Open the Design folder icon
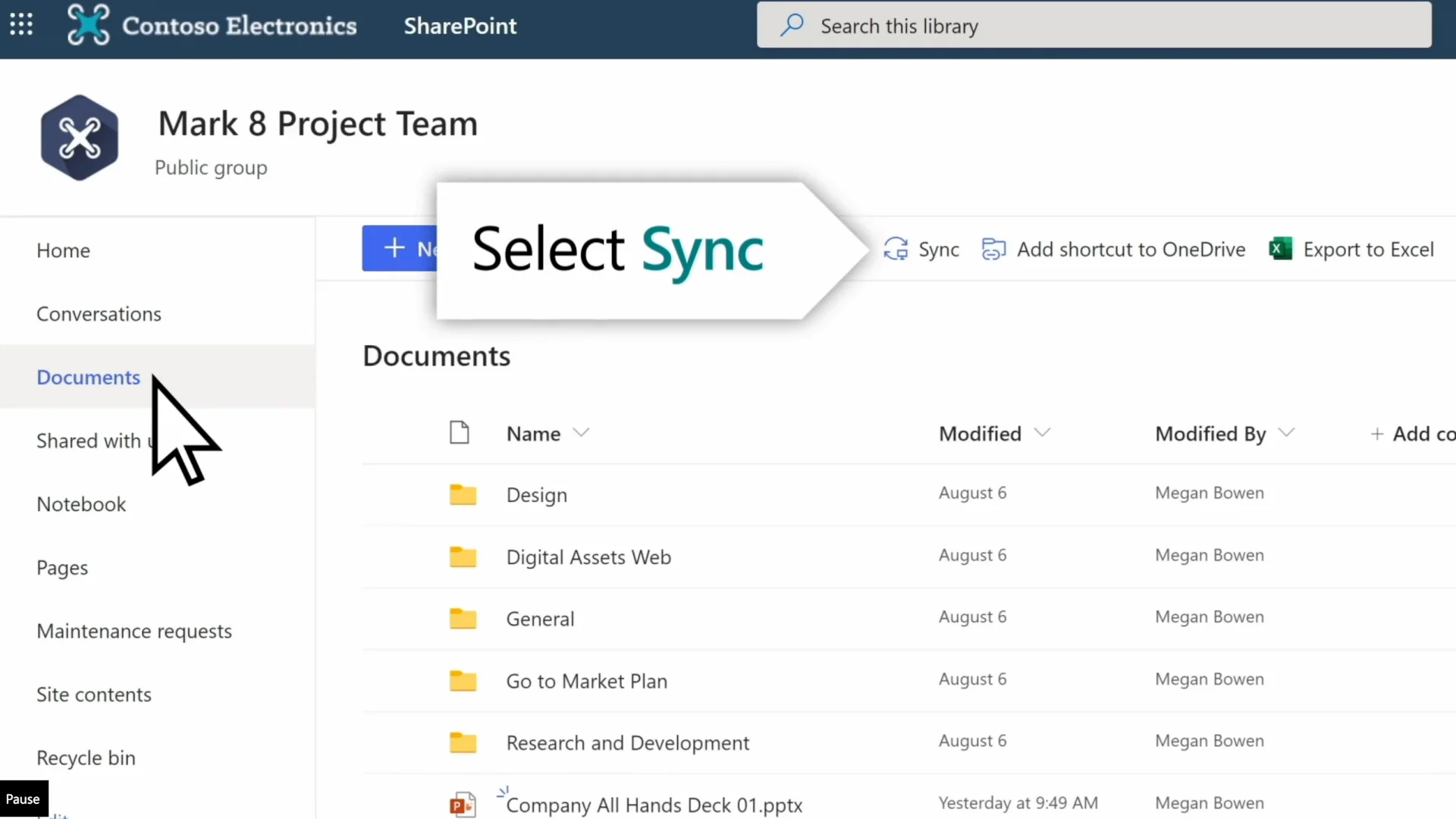The height and width of the screenshot is (819, 1456). click(x=462, y=494)
